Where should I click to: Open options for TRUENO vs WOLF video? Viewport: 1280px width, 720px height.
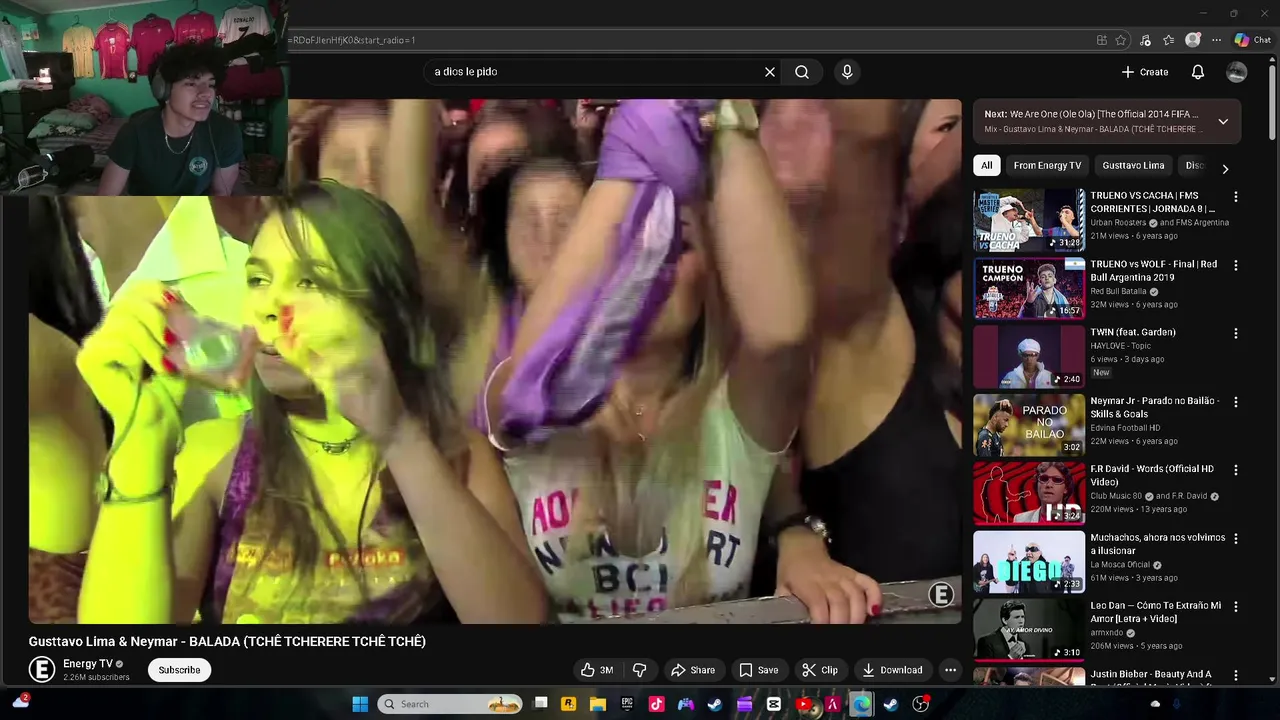pos(1236,266)
